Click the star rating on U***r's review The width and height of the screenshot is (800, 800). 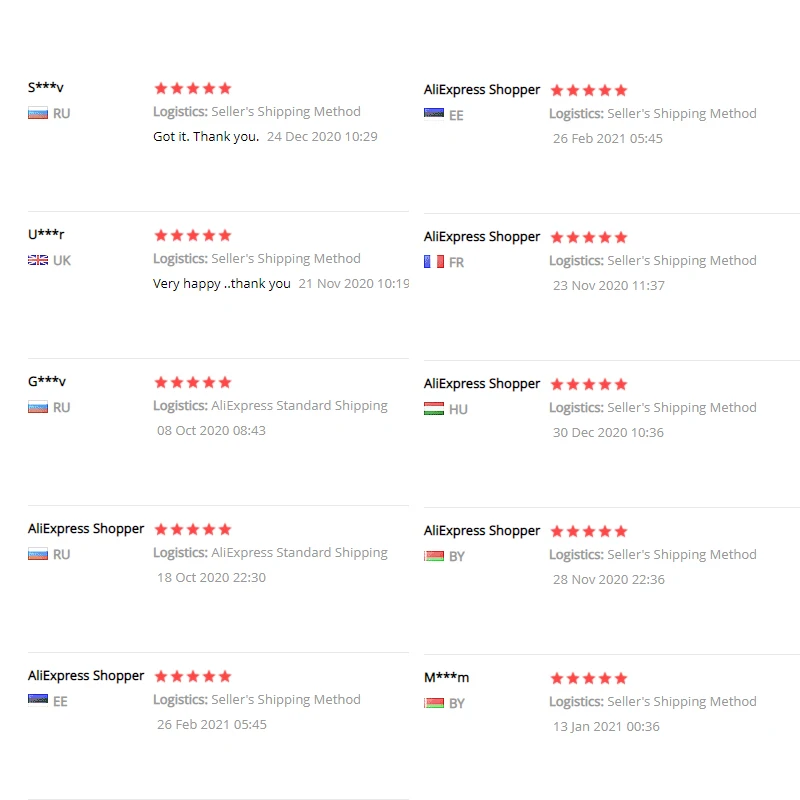(x=192, y=235)
